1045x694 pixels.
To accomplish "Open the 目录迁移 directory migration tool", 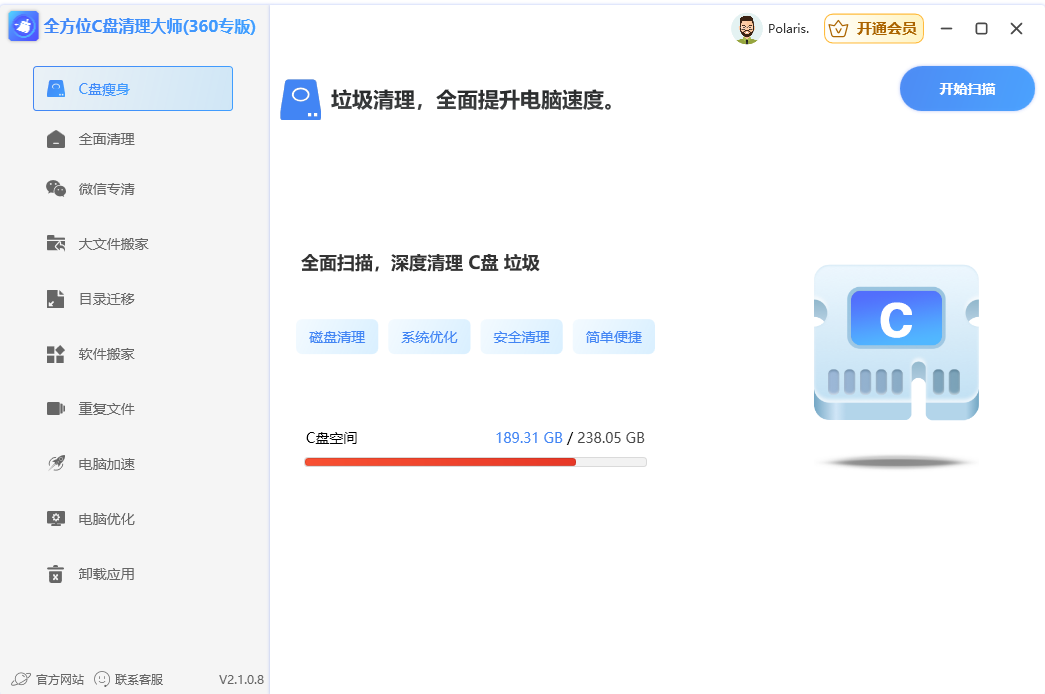I will [x=57, y=298].
